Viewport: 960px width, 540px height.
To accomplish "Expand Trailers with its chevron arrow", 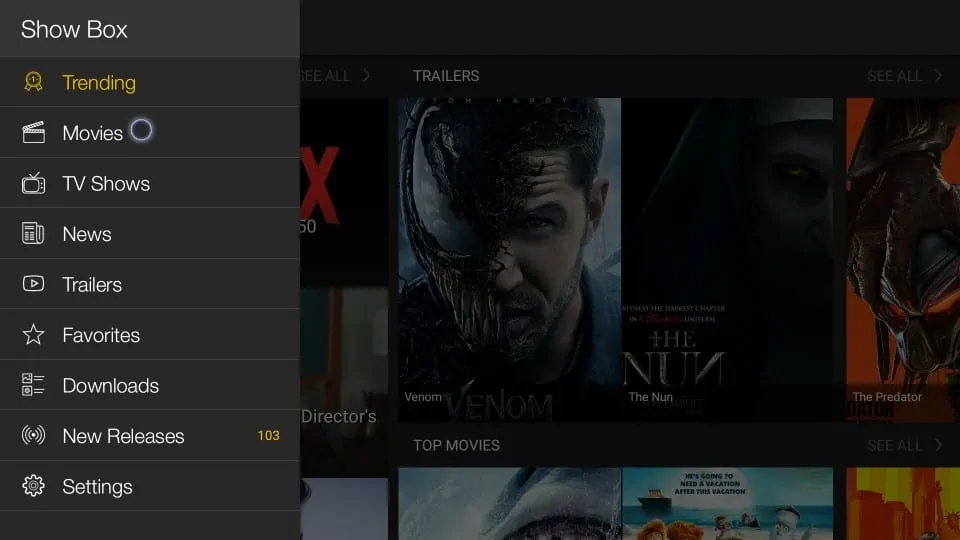I will (939, 76).
